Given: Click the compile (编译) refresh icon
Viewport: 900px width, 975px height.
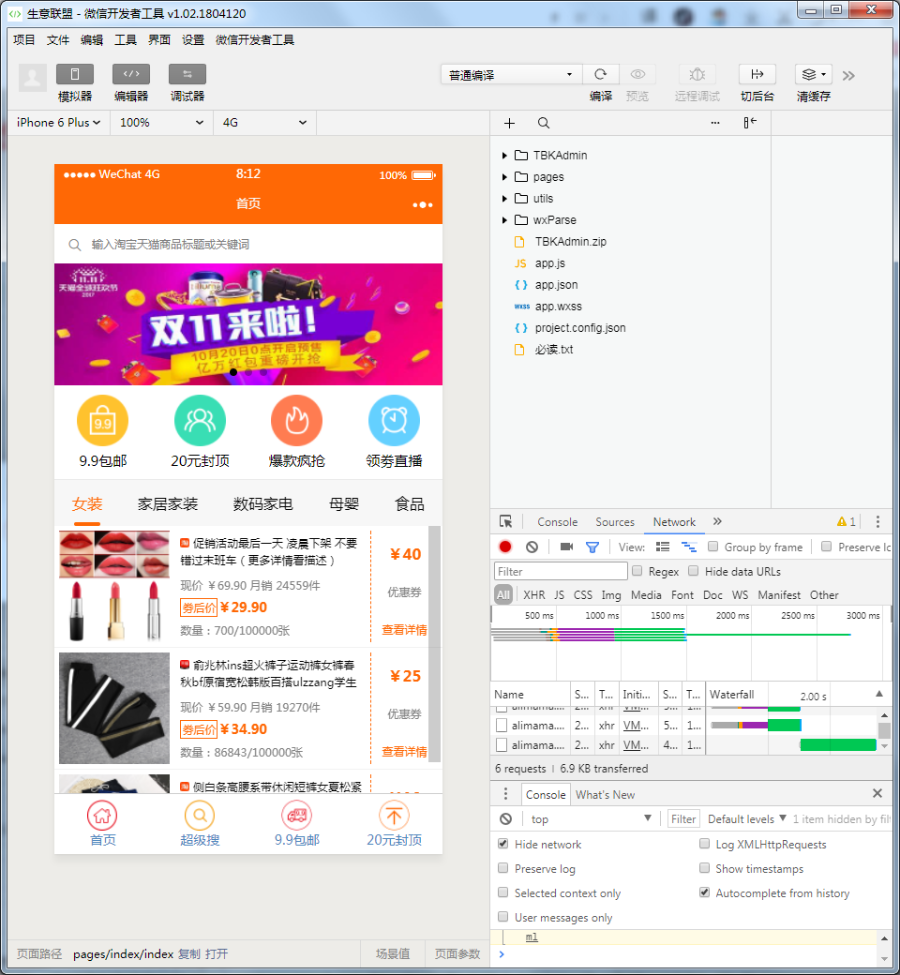Looking at the screenshot, I should point(600,74).
